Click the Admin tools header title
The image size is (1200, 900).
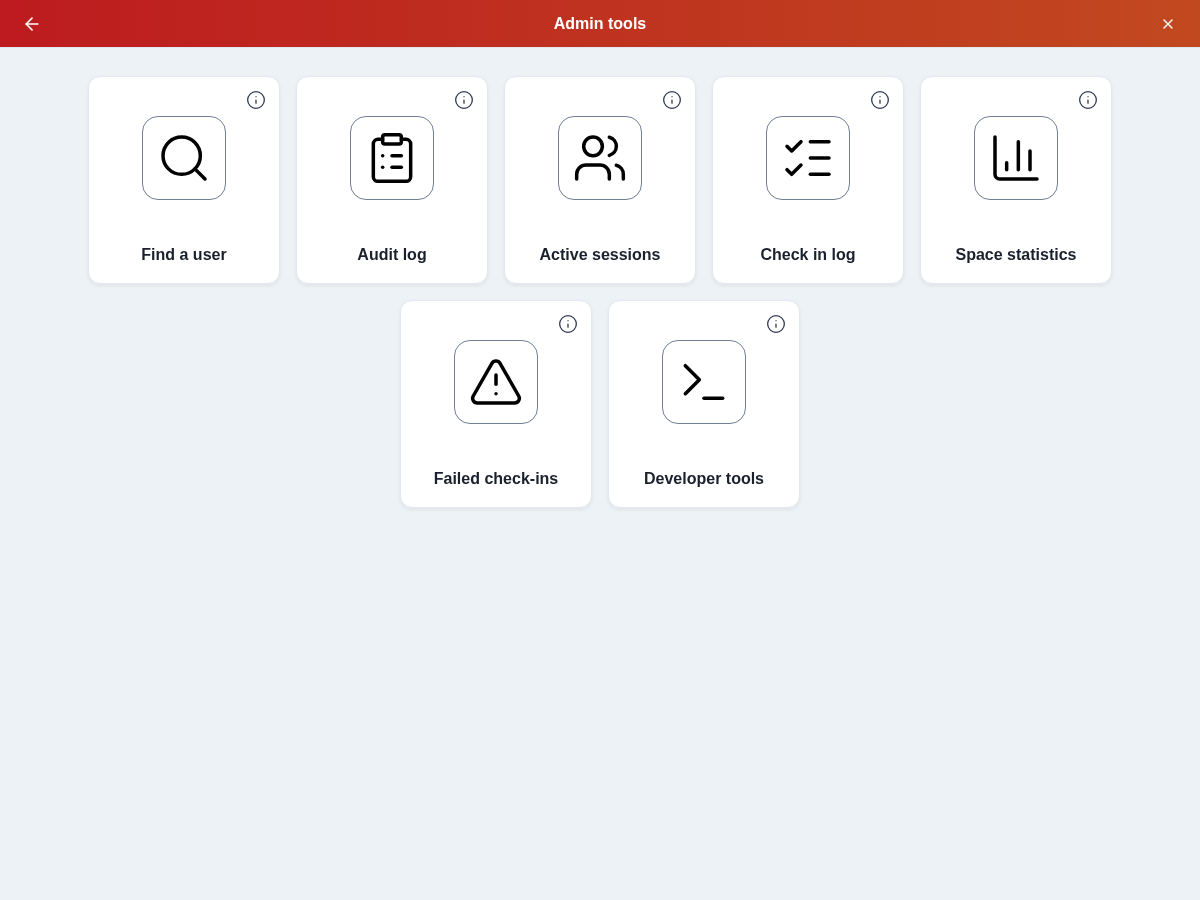(600, 24)
